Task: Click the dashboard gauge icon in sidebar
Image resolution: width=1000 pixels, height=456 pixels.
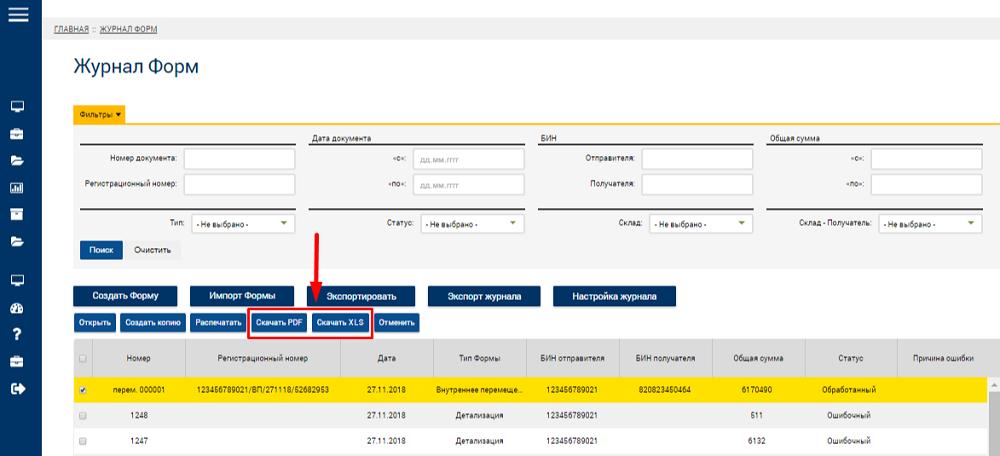Action: coord(17,308)
